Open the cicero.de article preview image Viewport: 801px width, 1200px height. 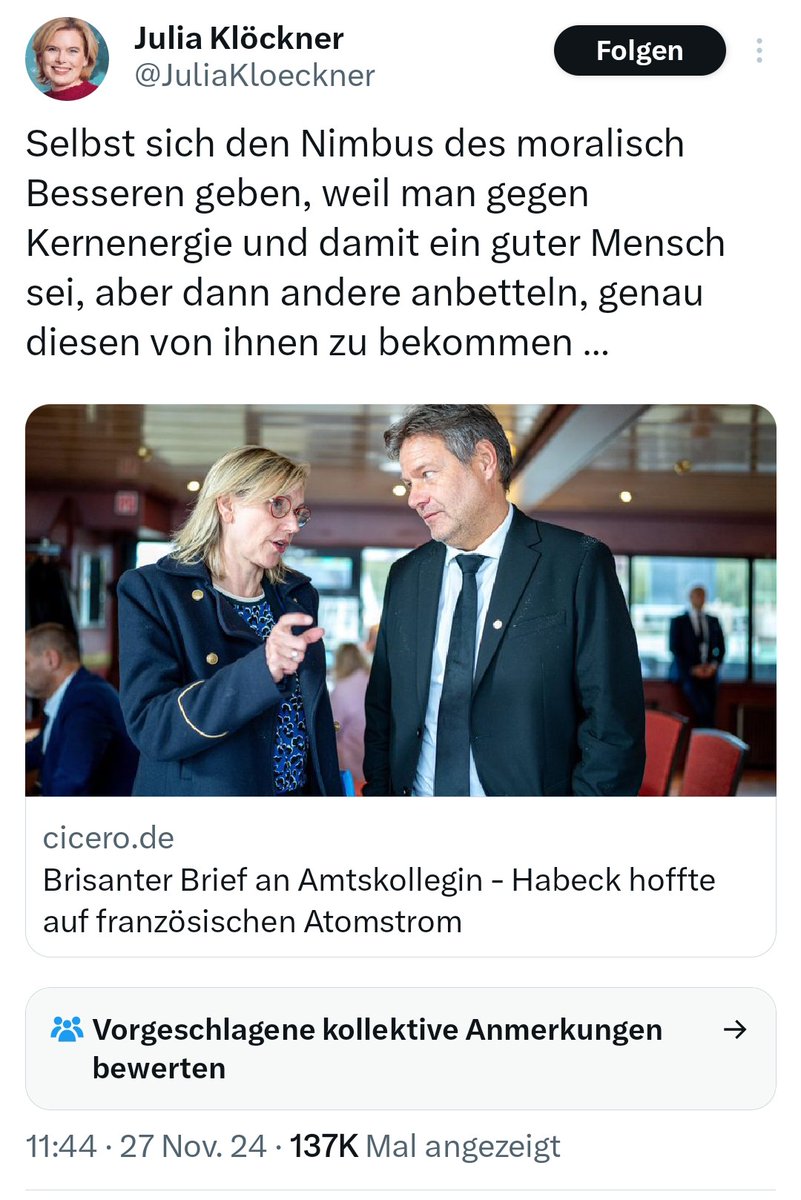point(400,600)
